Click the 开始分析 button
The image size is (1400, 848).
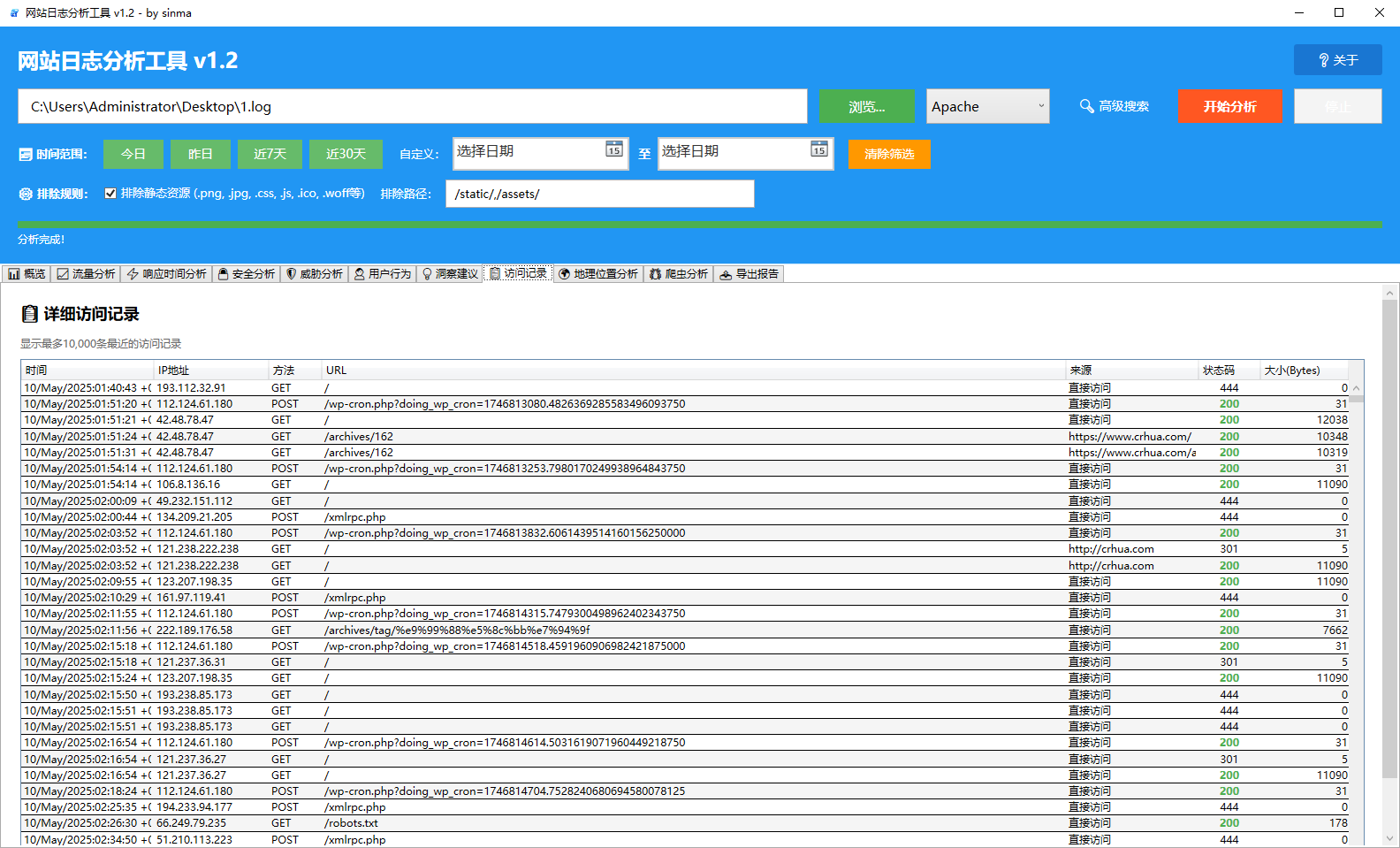1229,106
